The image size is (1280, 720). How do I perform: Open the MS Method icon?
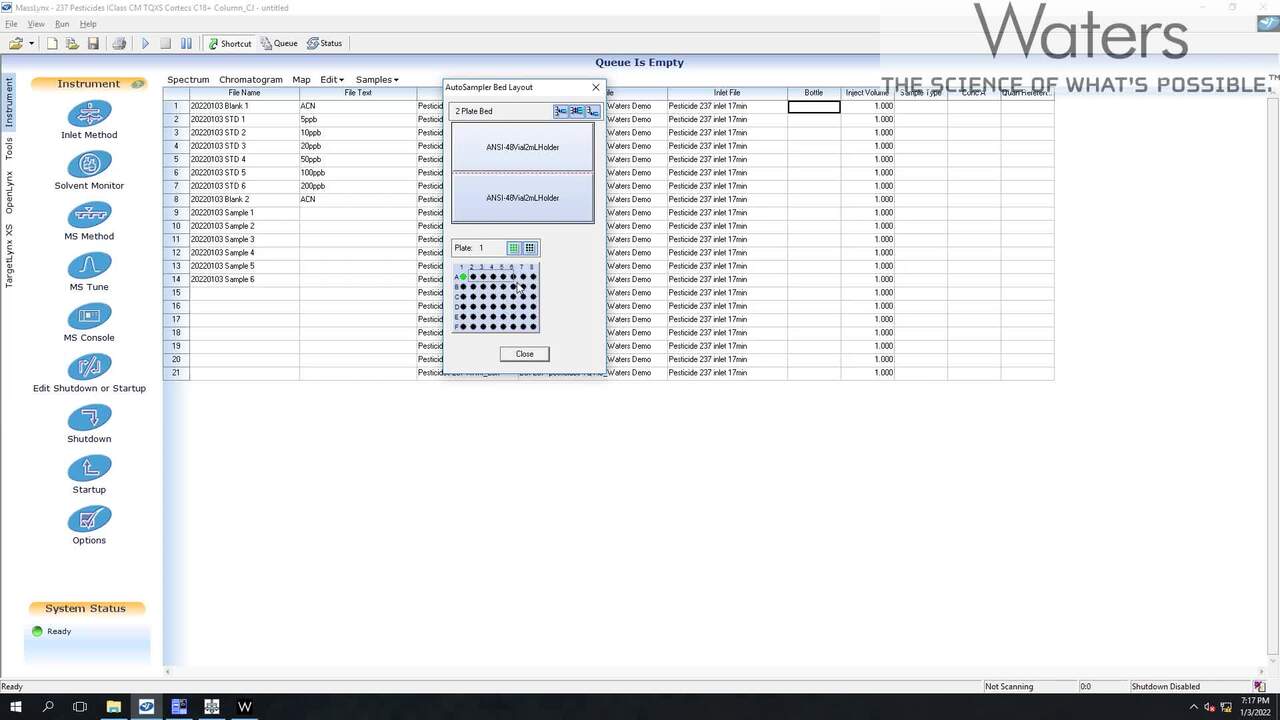(x=89, y=216)
